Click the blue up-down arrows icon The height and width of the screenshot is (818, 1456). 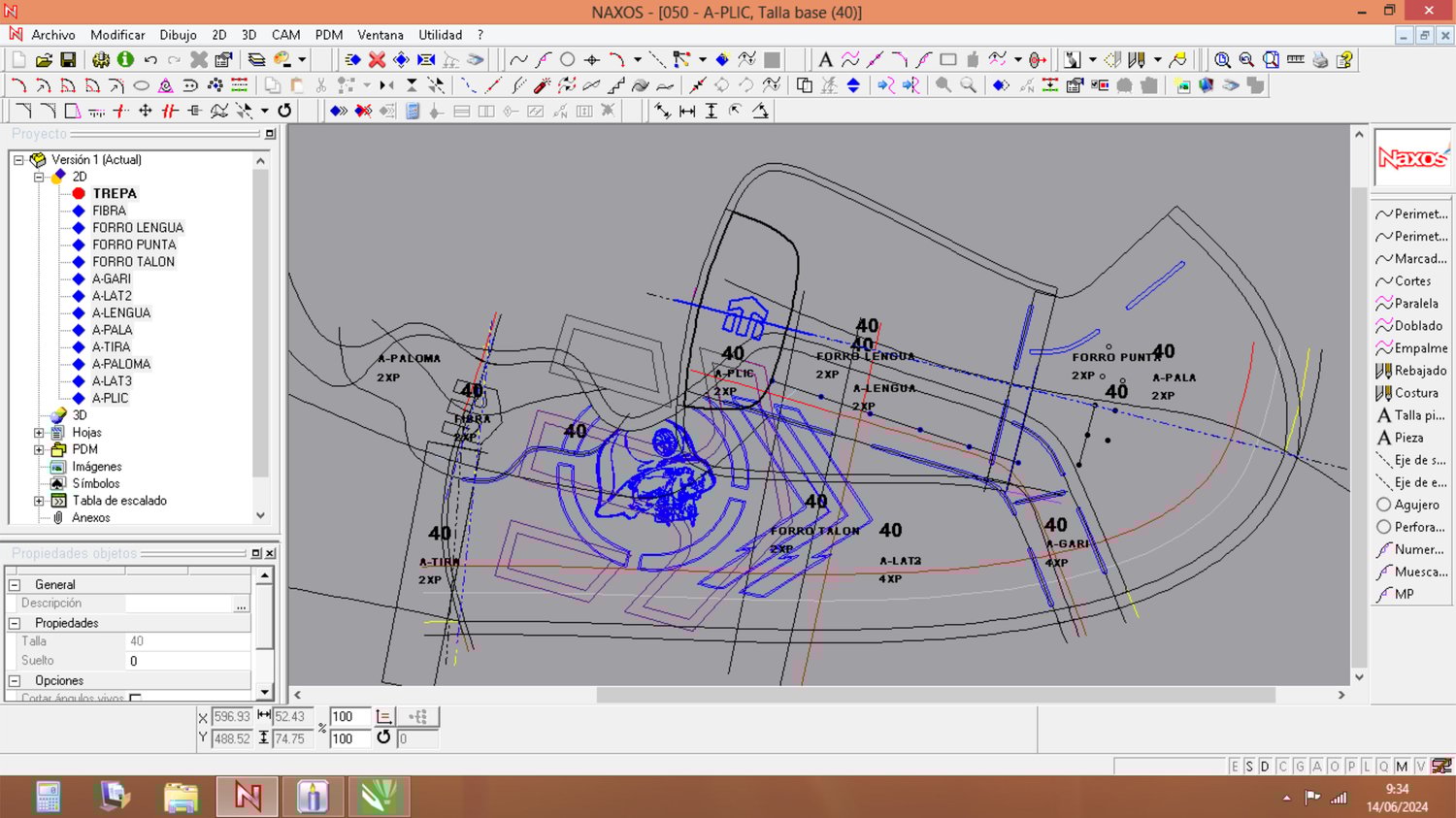coord(853,85)
